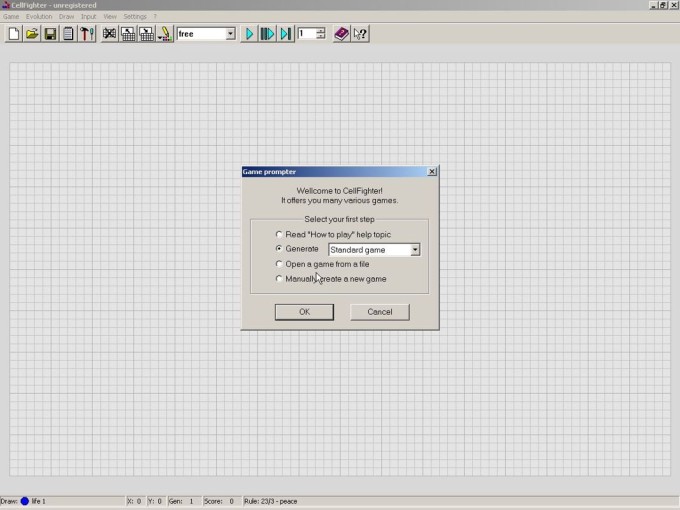Close the Game prompter dialog

pos(432,172)
